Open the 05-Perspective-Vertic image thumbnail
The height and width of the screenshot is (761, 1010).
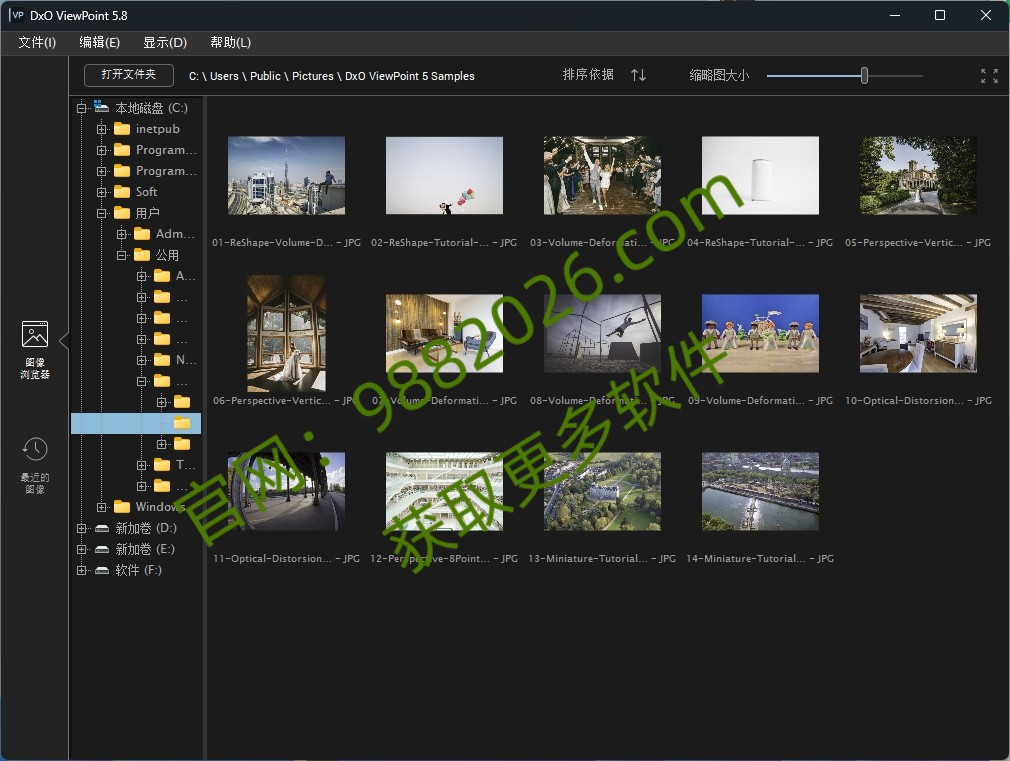[x=917, y=175]
